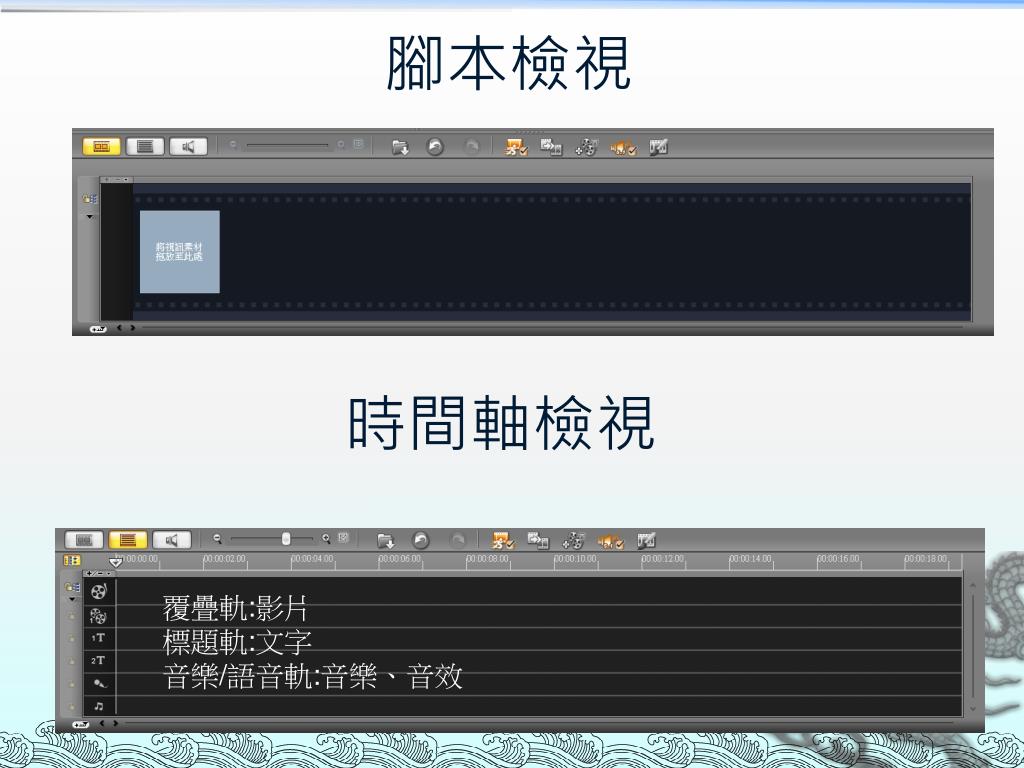Viewport: 1024px width, 768px height.
Task: Open Track Manager in the lower toolbar
Action: click(573, 541)
